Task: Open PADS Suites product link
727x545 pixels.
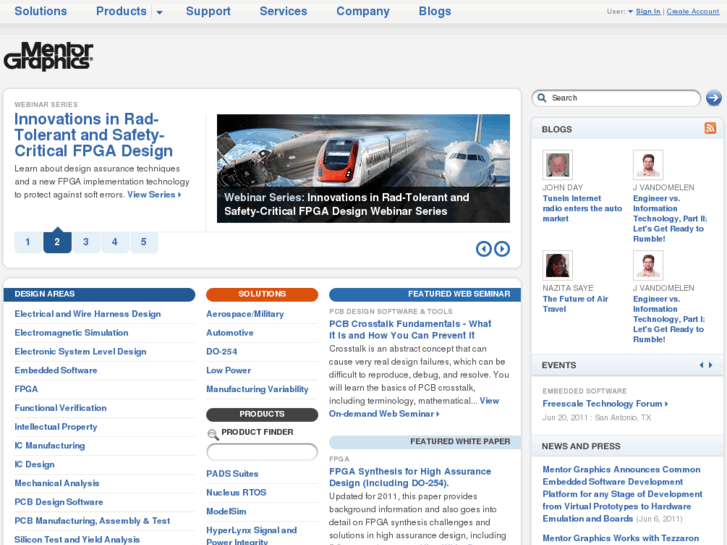Action: 232,474
